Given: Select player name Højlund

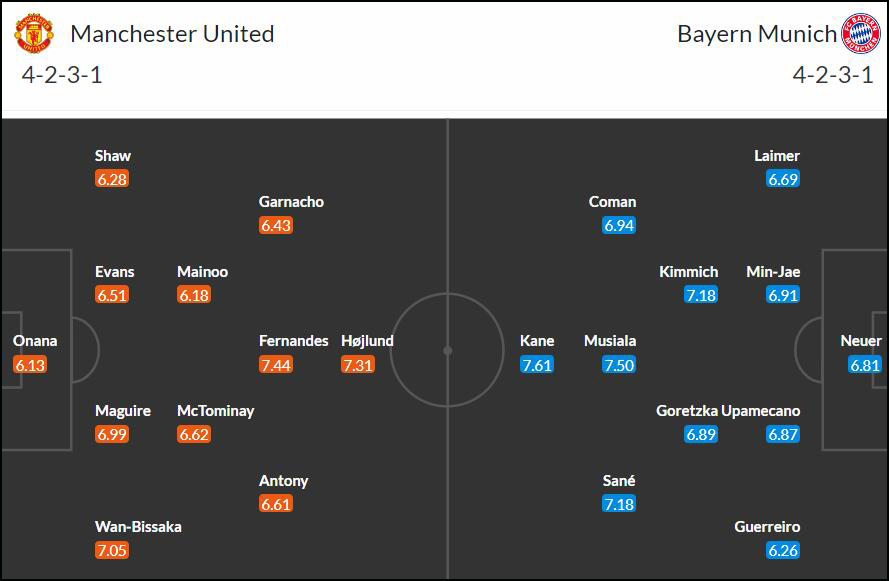Looking at the screenshot, I should (x=367, y=341).
